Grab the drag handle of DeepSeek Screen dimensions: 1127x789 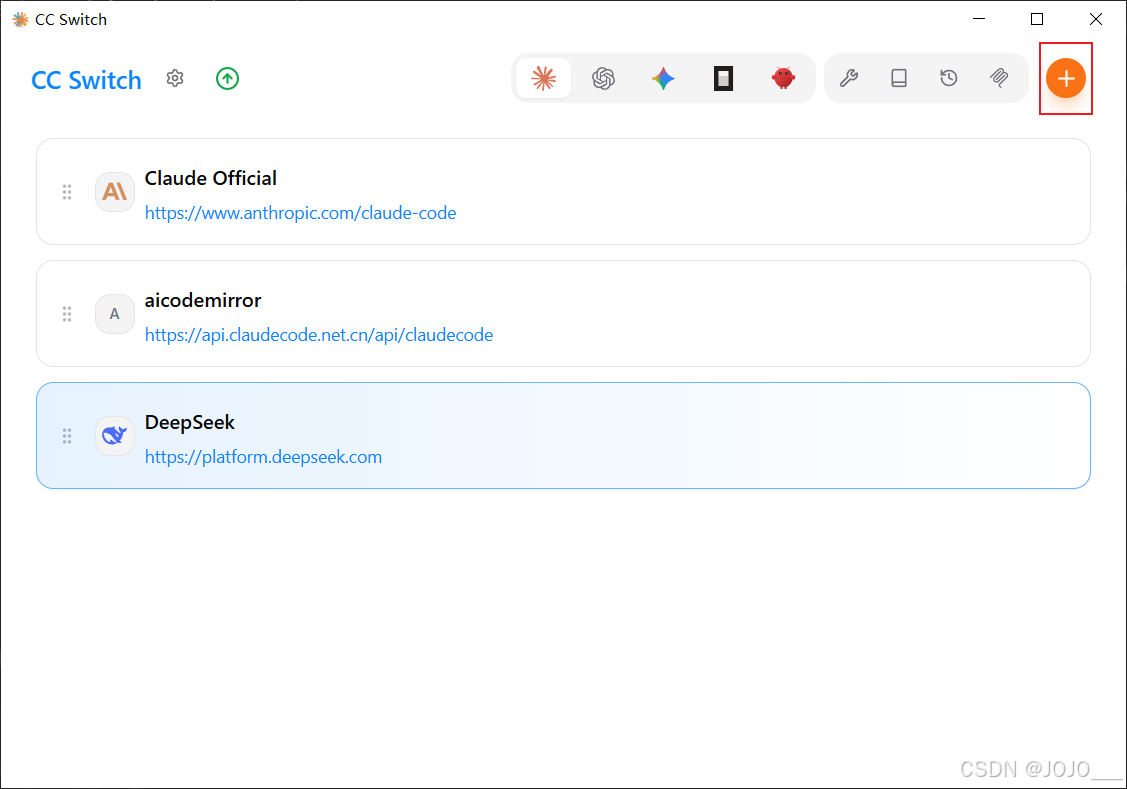click(x=67, y=436)
